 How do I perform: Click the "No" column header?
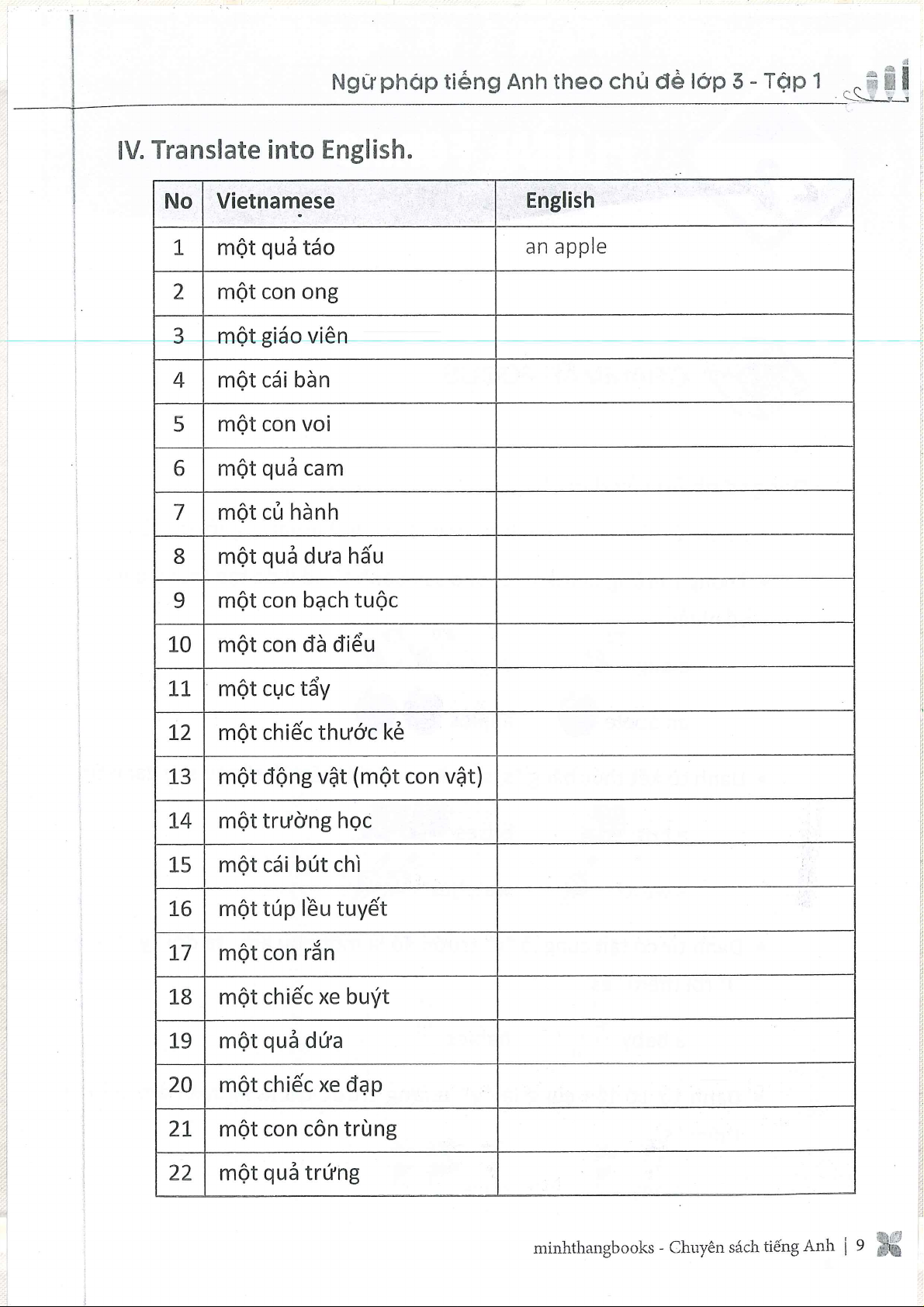(178, 202)
